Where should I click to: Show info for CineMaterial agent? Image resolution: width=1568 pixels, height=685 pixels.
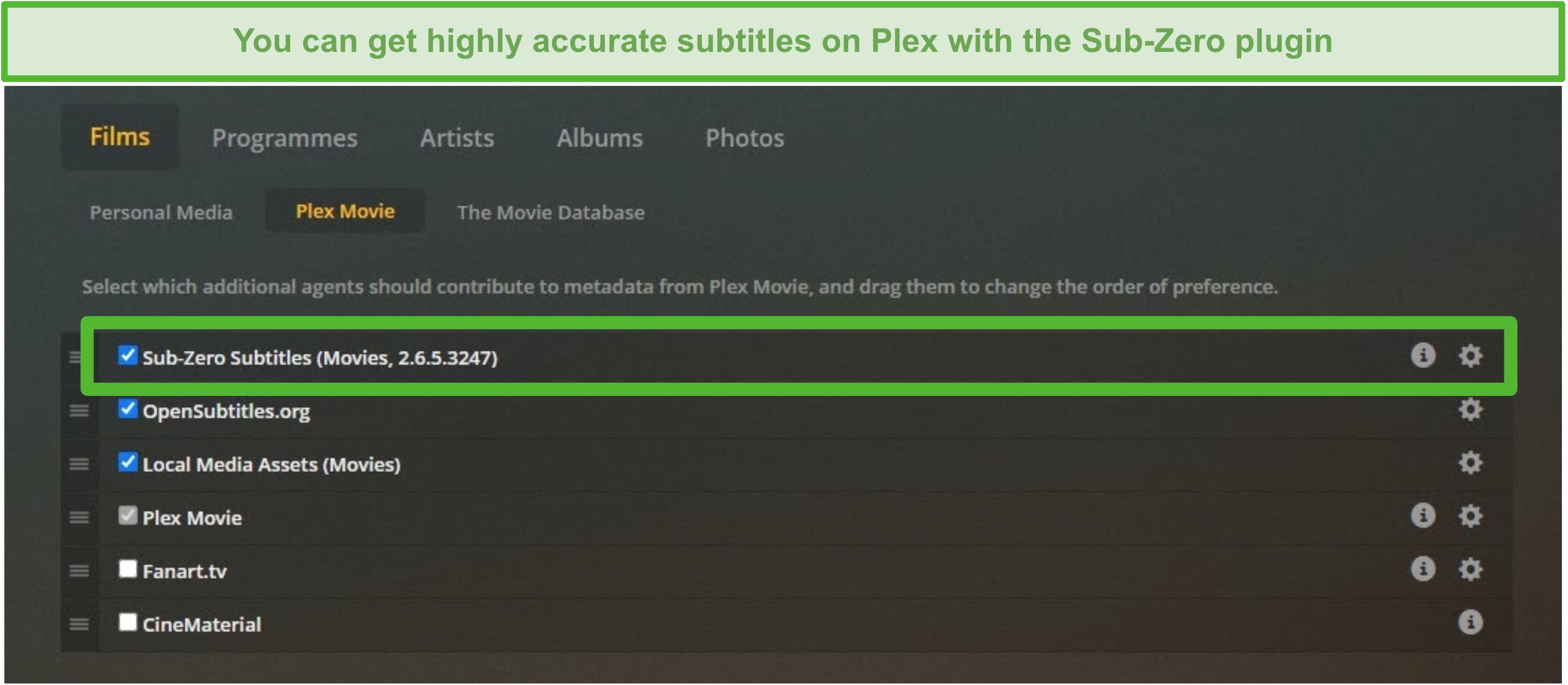pos(1470,623)
